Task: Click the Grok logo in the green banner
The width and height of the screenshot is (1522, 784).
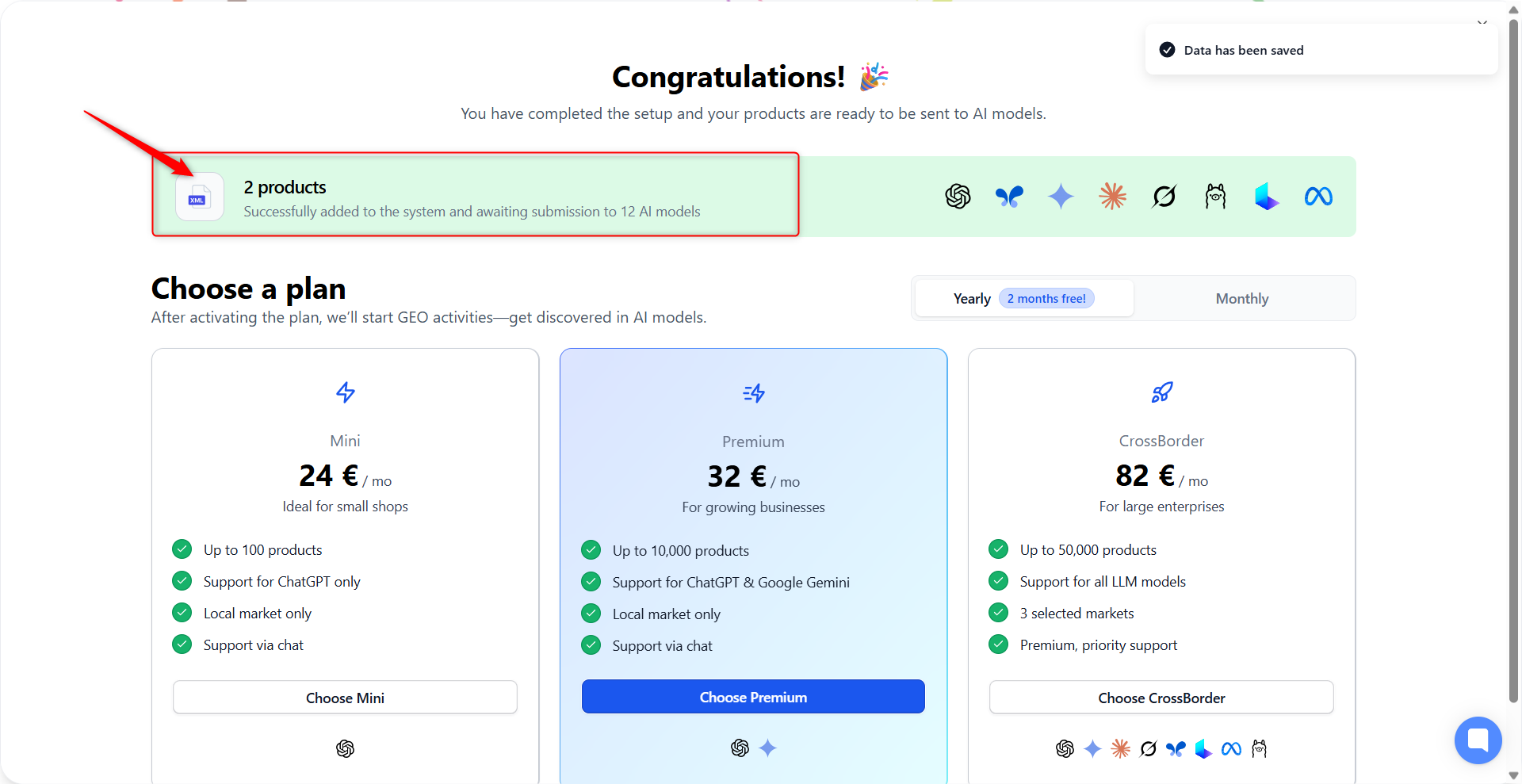Action: (x=1164, y=196)
